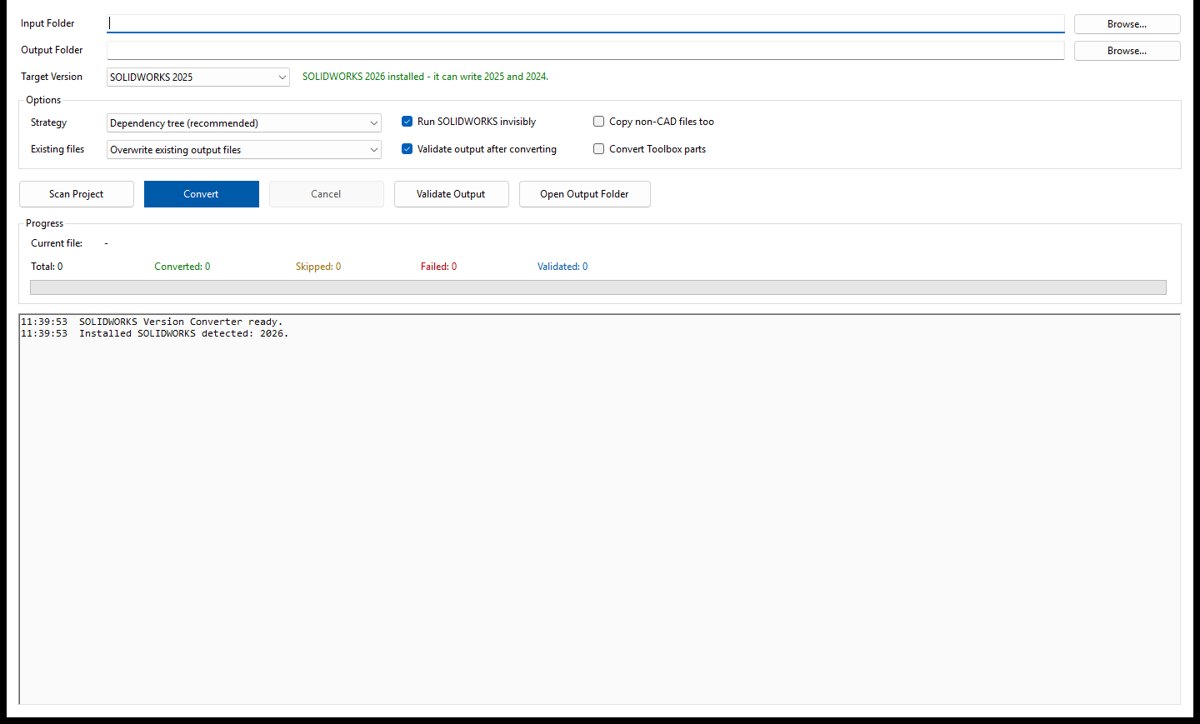Click the 'Failed: 0' counter
1200x724 pixels.
439,267
